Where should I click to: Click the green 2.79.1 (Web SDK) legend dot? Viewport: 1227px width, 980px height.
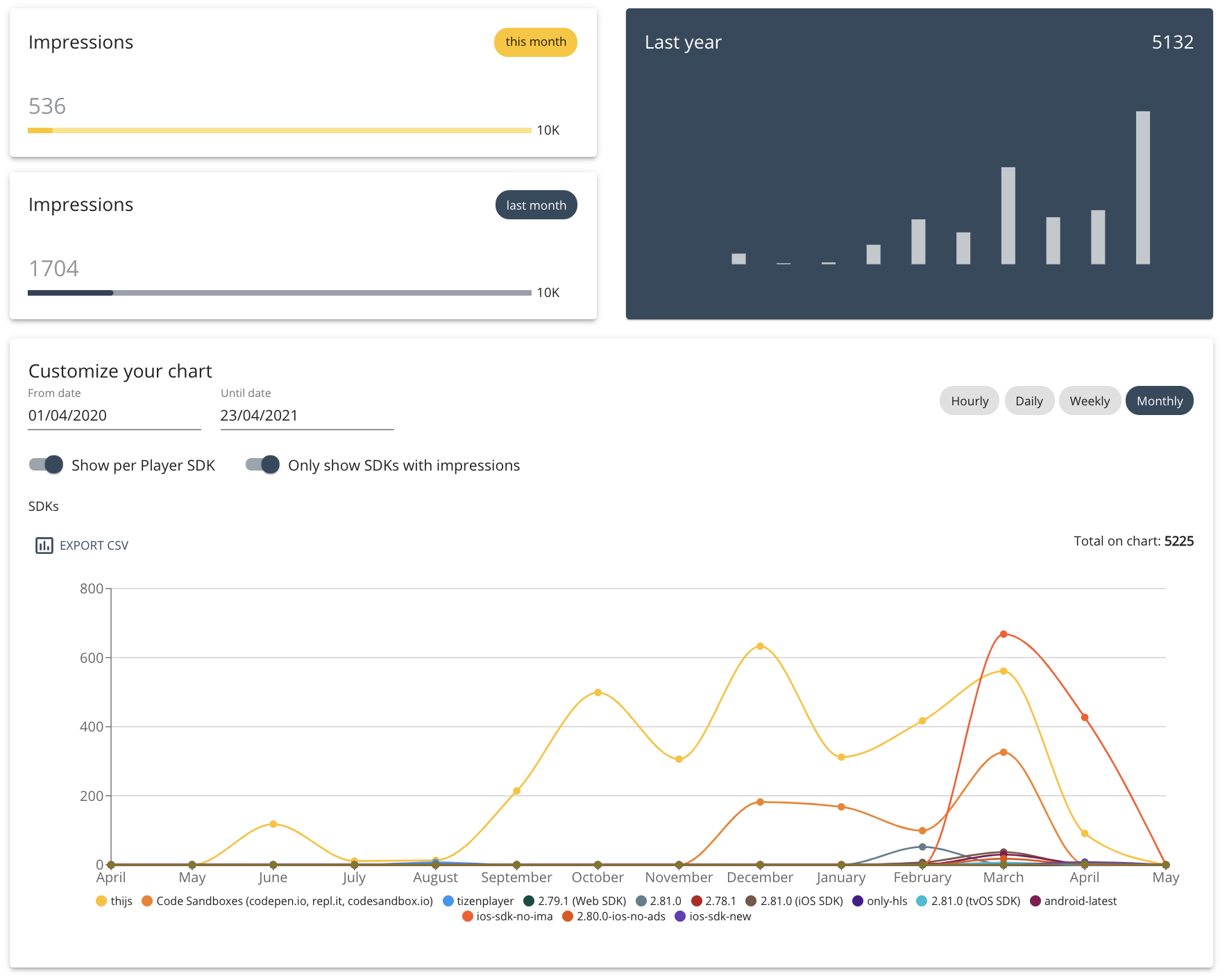[x=528, y=900]
